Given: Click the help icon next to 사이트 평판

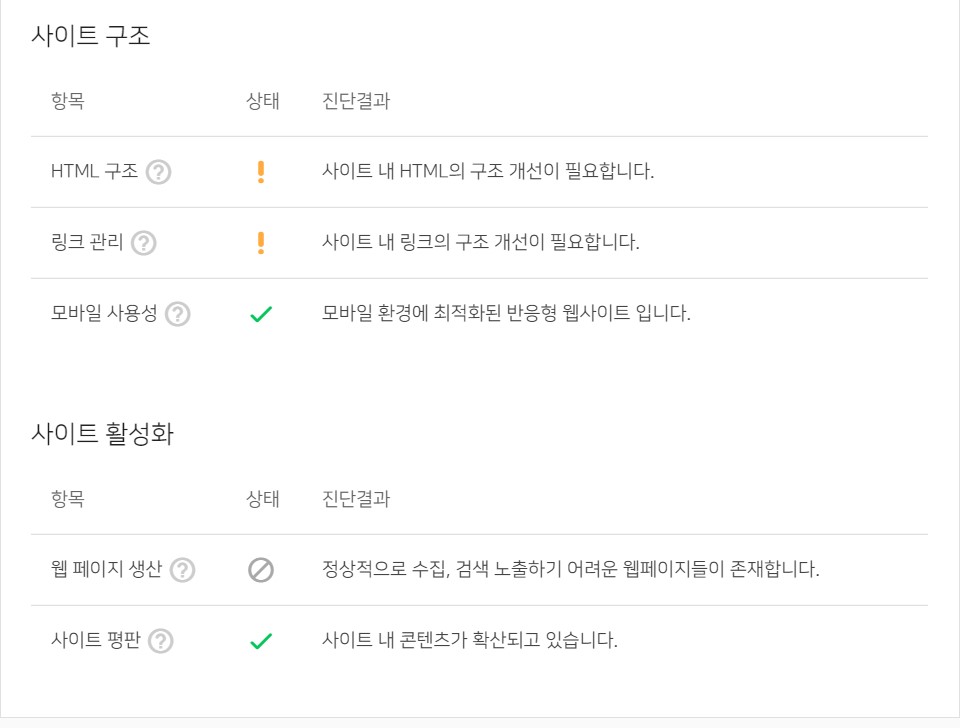Looking at the screenshot, I should pyautogui.click(x=160, y=641).
